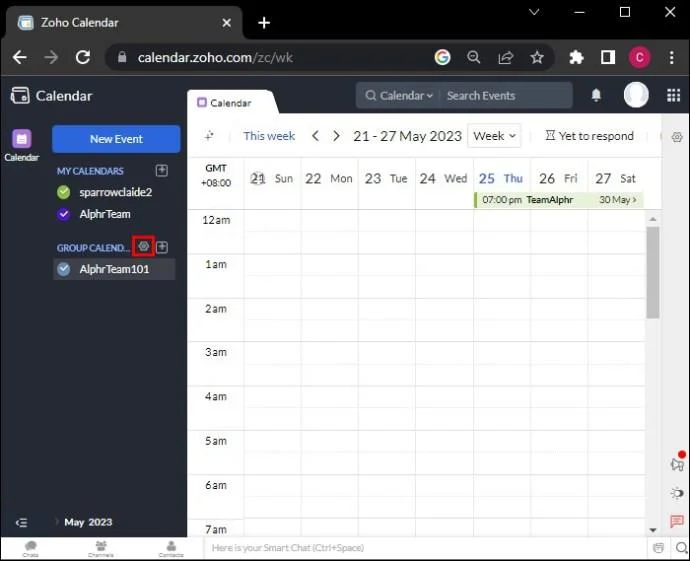This screenshot has height=561, width=690.
Task: Click the Calendar logo title
Action: coord(51,95)
